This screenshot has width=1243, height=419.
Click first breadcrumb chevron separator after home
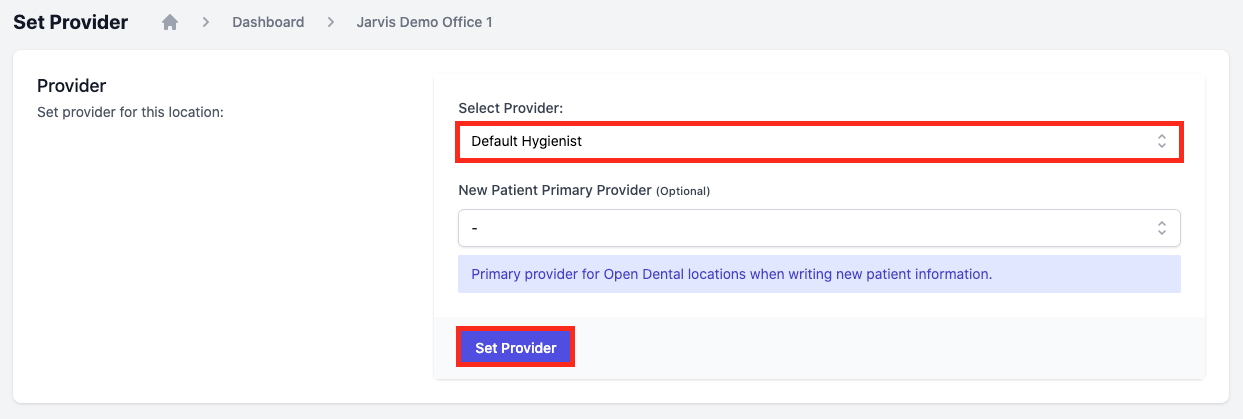coord(205,22)
